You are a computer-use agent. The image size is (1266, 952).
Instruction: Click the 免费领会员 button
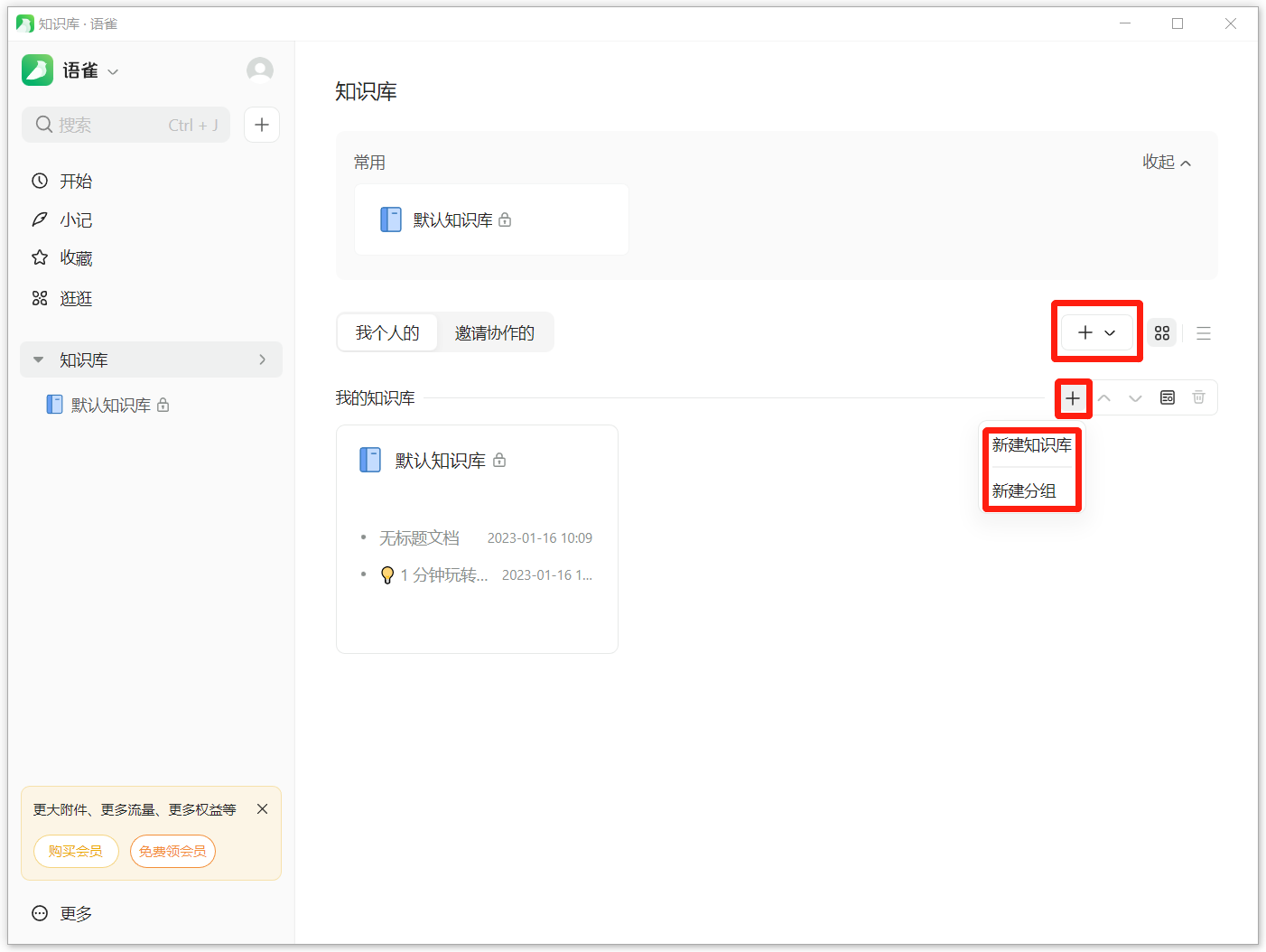(x=172, y=851)
